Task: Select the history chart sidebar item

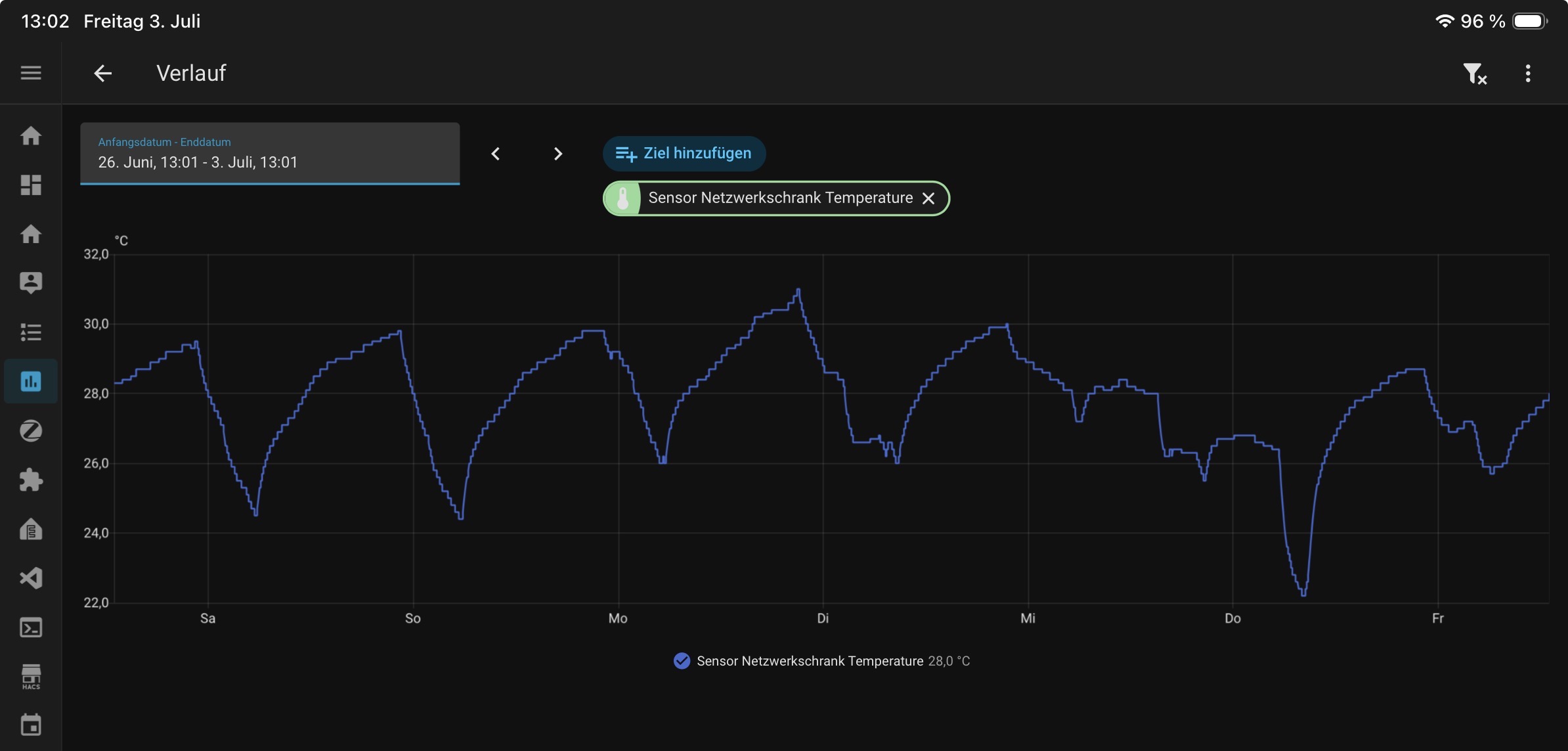Action: click(x=31, y=381)
